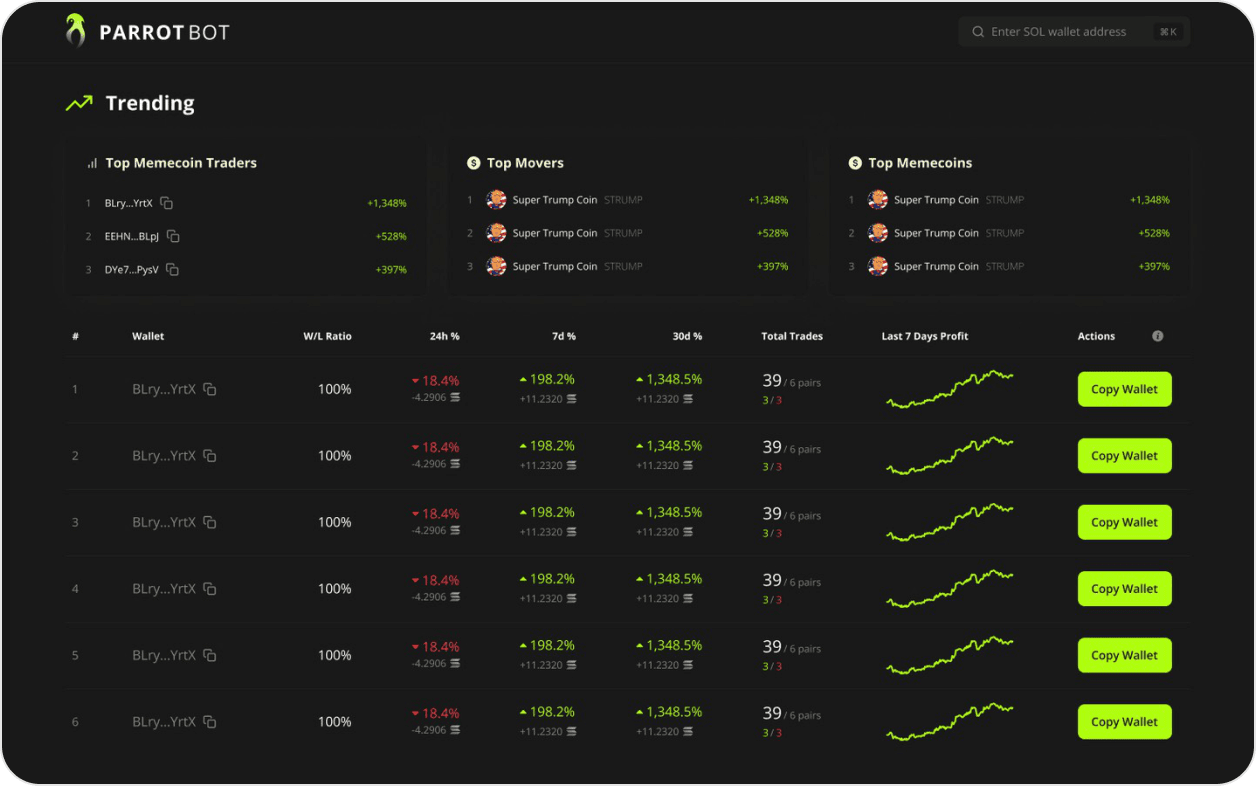This screenshot has width=1256, height=786.
Task: Click Top Movers heading
Action: point(525,163)
